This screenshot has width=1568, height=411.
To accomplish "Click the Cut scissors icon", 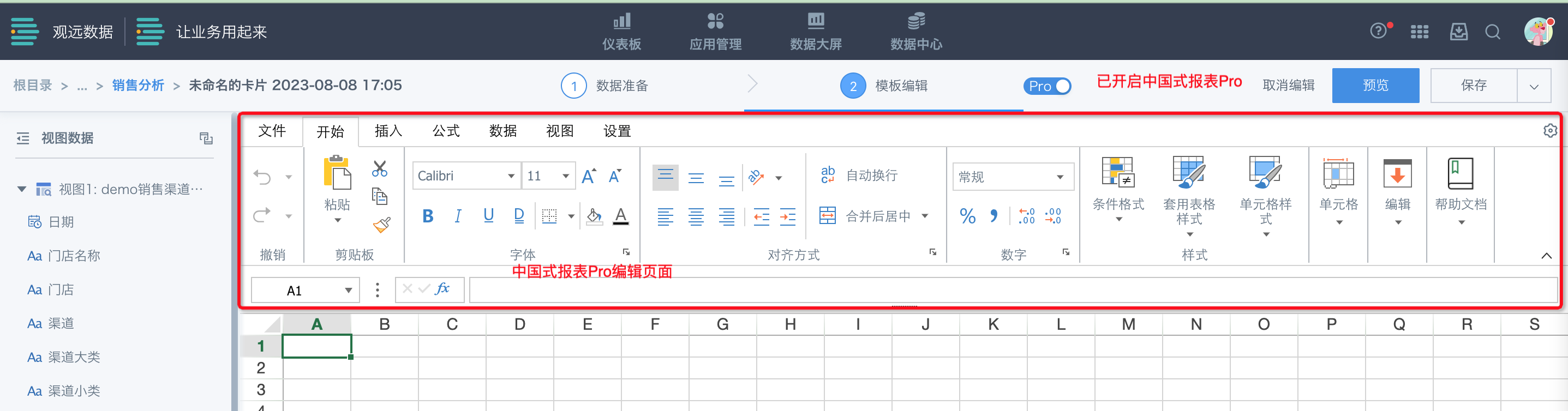I will (379, 168).
